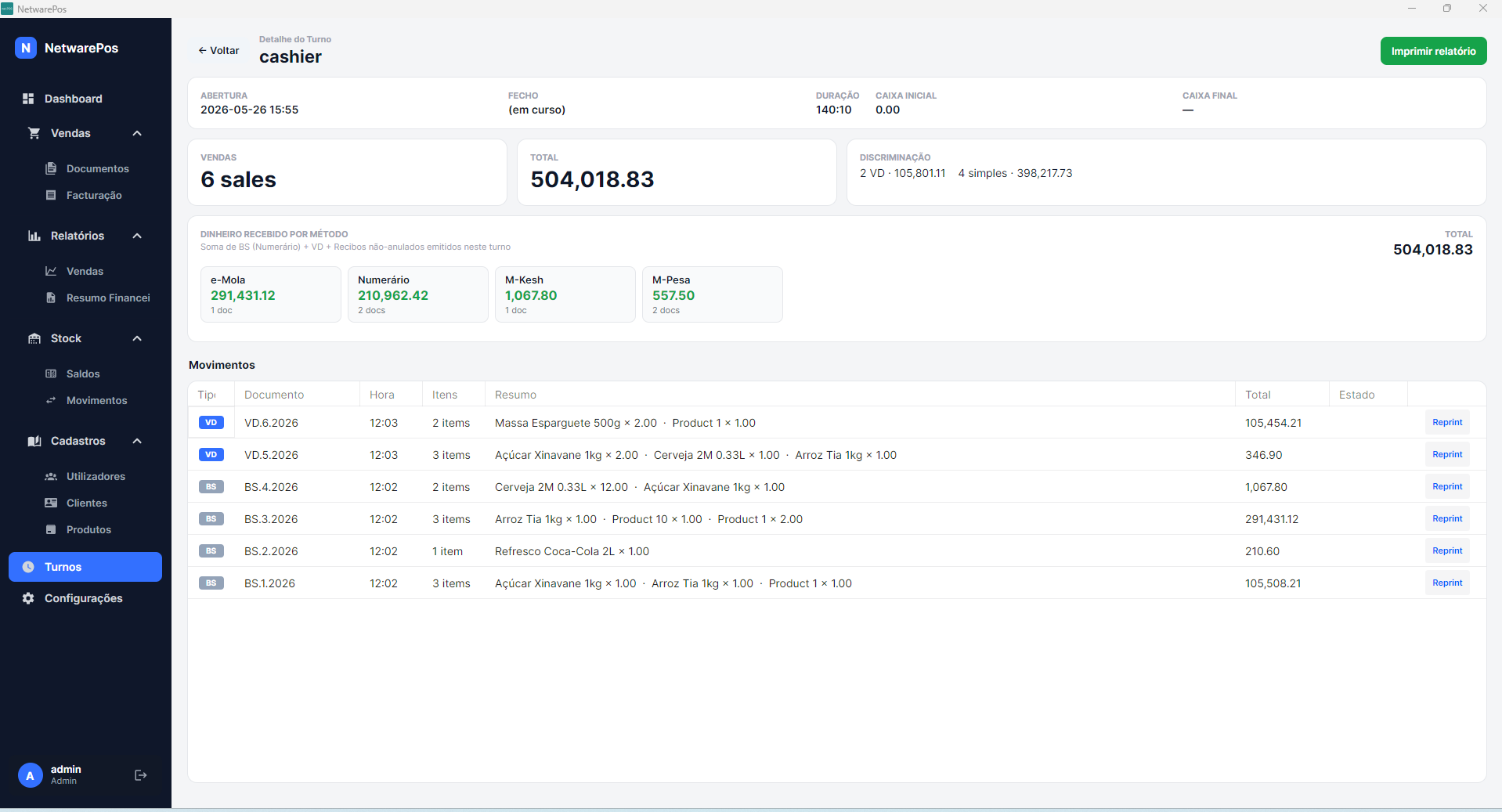Click the Cadastros book icon

34,441
